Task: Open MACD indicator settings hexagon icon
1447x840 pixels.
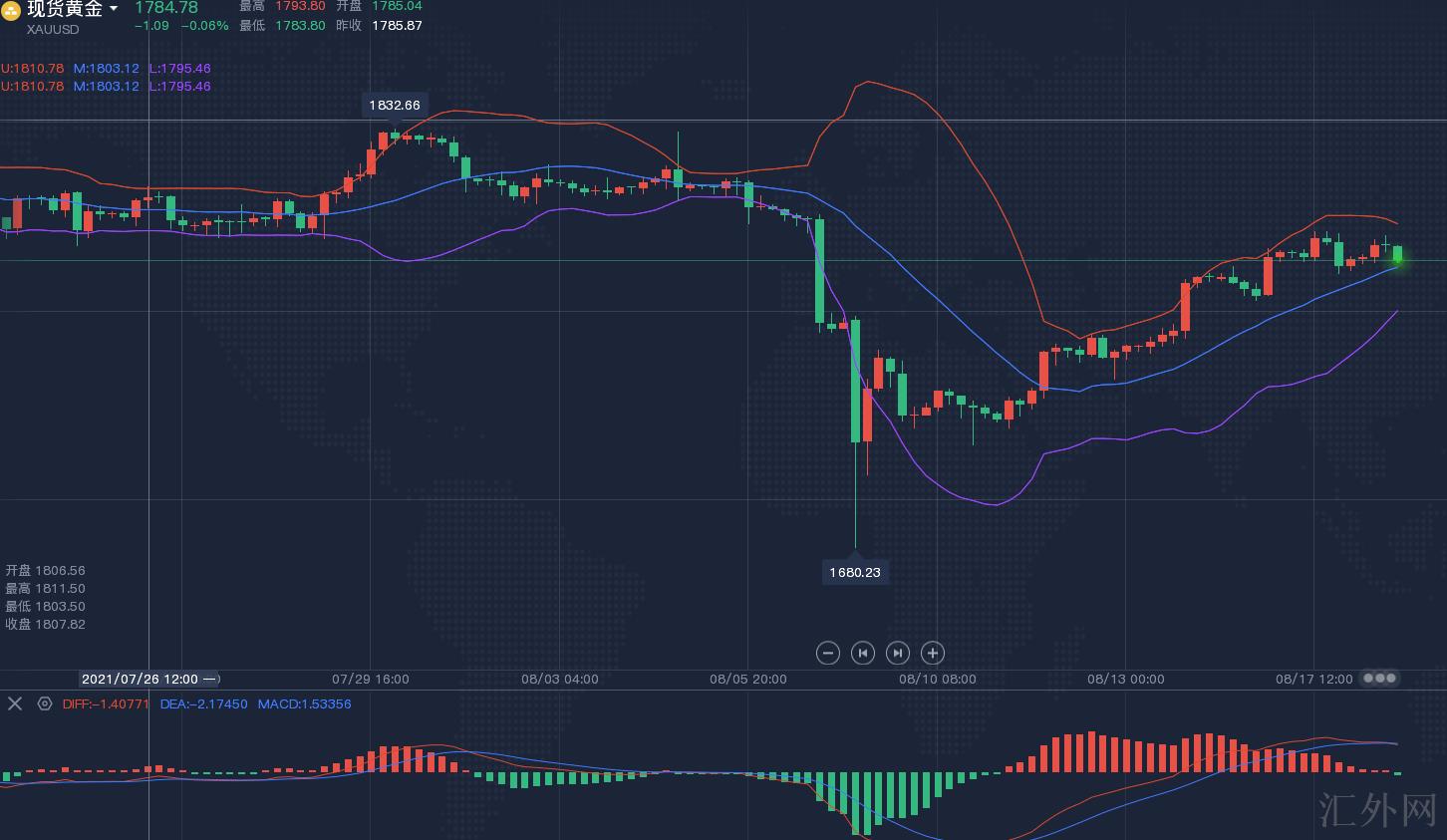Action: (45, 703)
